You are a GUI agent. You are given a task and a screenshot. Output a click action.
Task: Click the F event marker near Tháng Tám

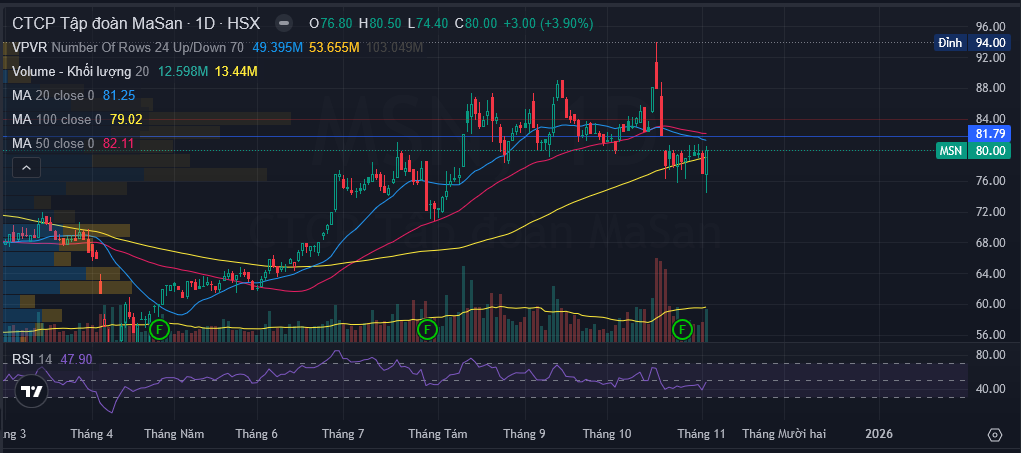[x=427, y=328]
